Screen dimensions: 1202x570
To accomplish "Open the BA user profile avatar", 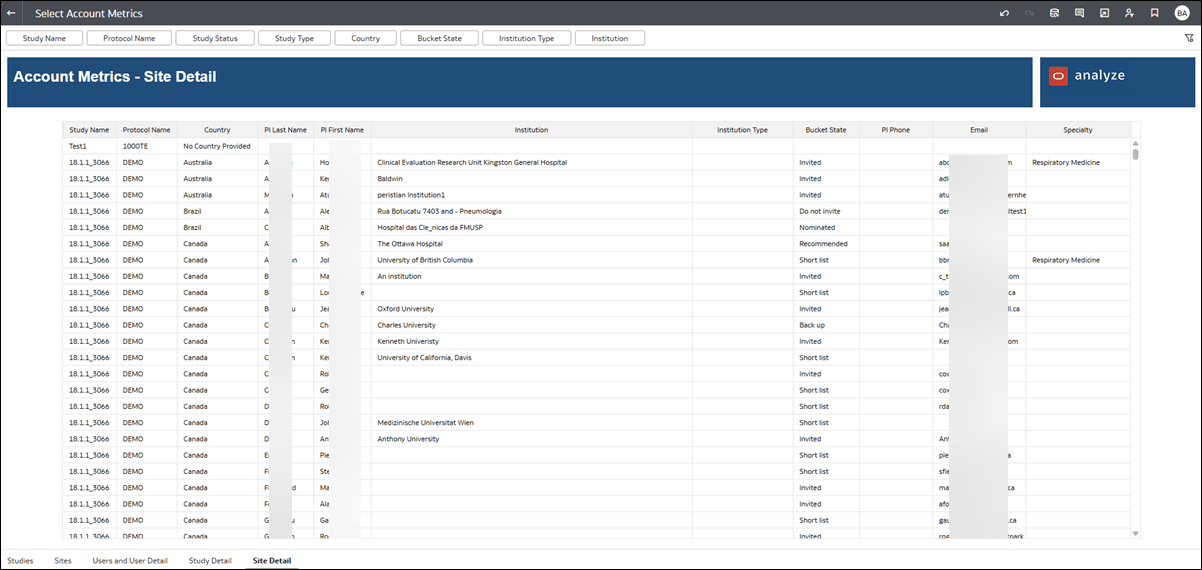I will tap(1182, 13).
